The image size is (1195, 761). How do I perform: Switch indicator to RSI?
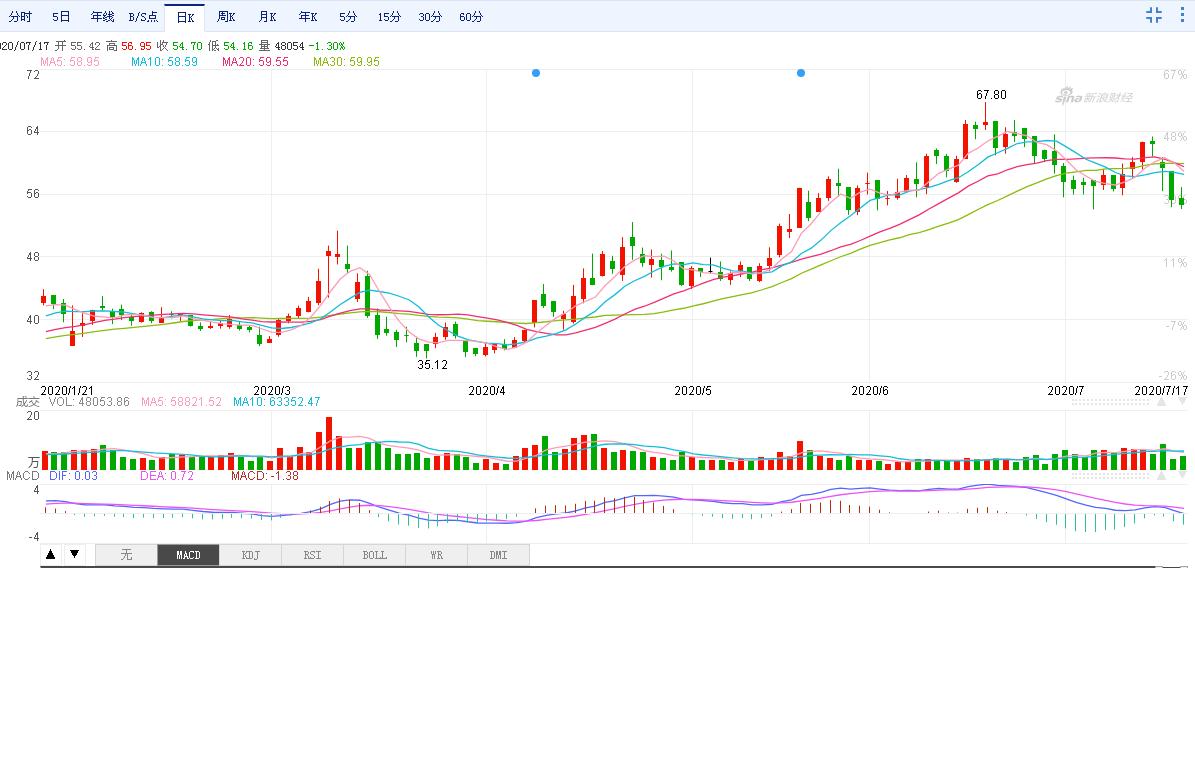(x=312, y=555)
